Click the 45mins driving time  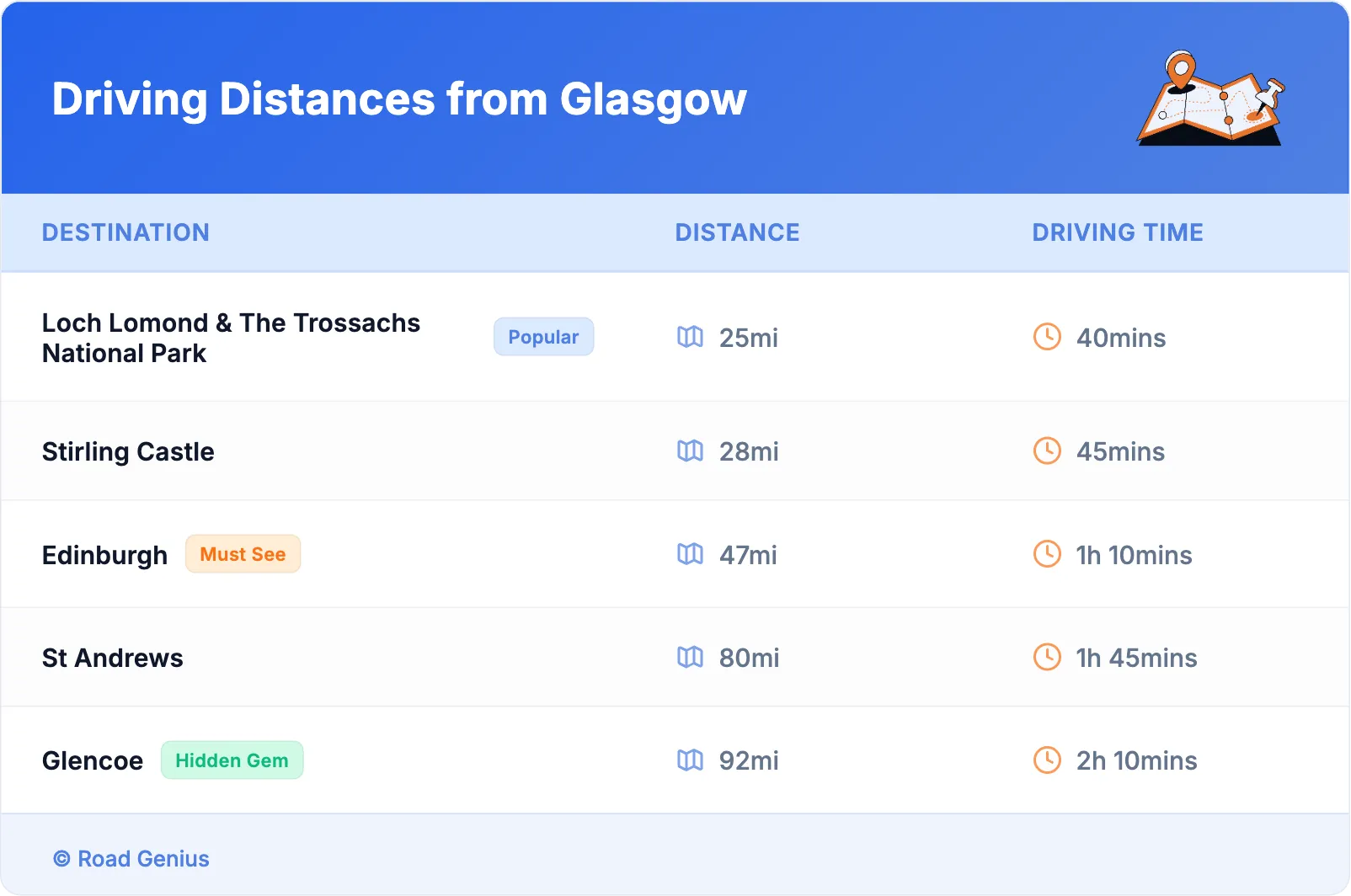(x=1120, y=451)
